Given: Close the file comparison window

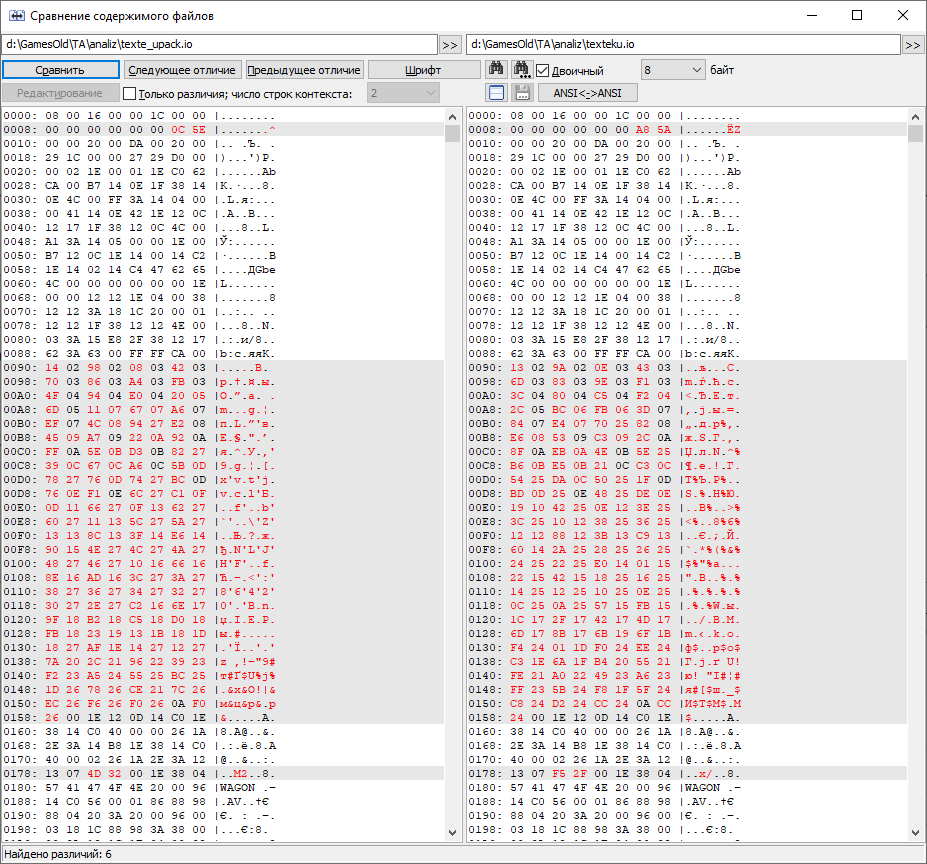Looking at the screenshot, I should coord(902,15).
